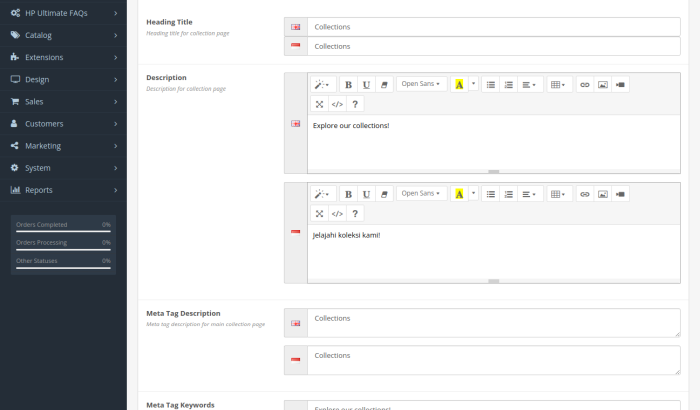
Task: Open the System sidebar menu
Action: [x=63, y=168]
